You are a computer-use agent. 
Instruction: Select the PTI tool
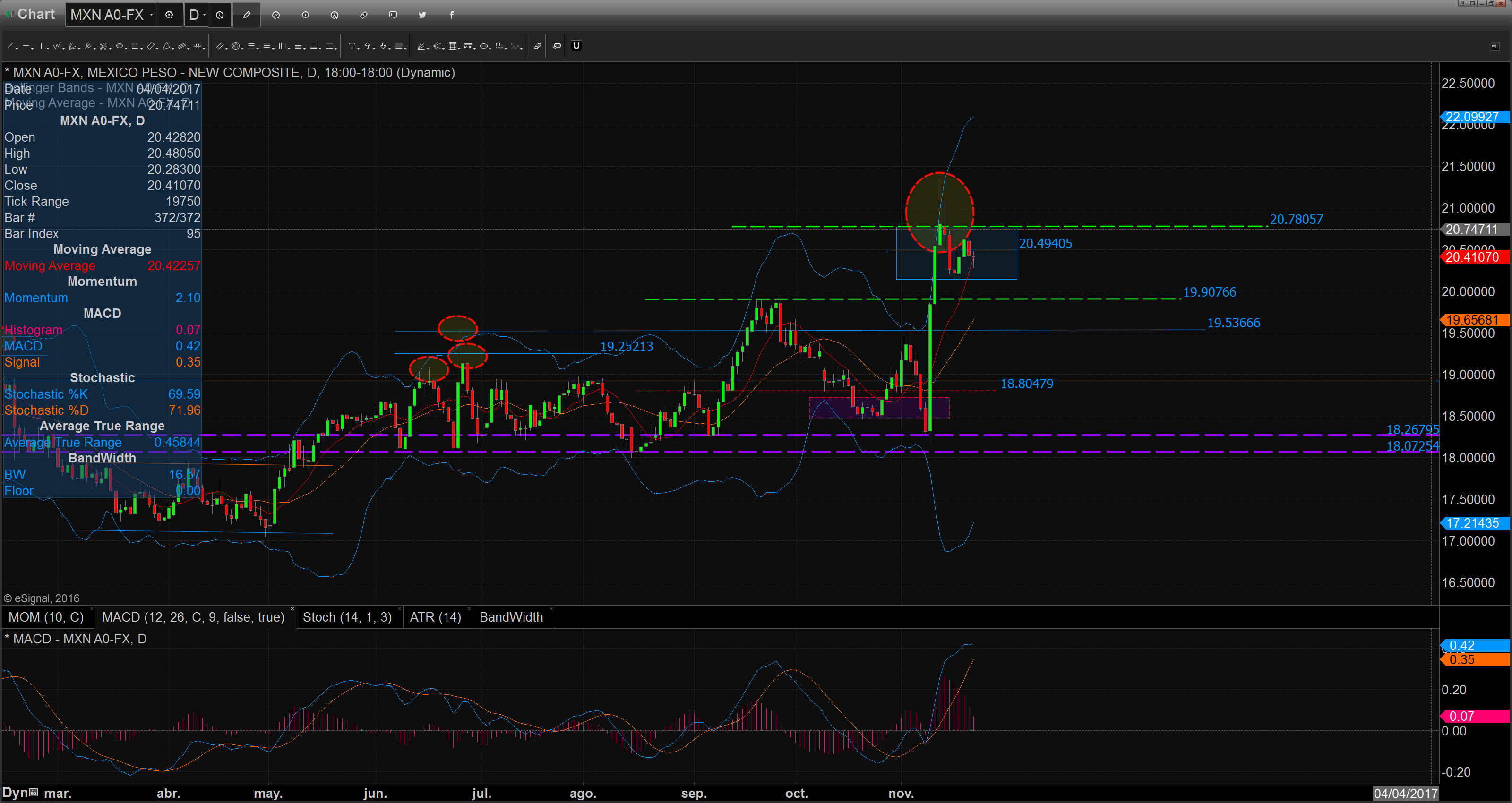click(x=499, y=46)
